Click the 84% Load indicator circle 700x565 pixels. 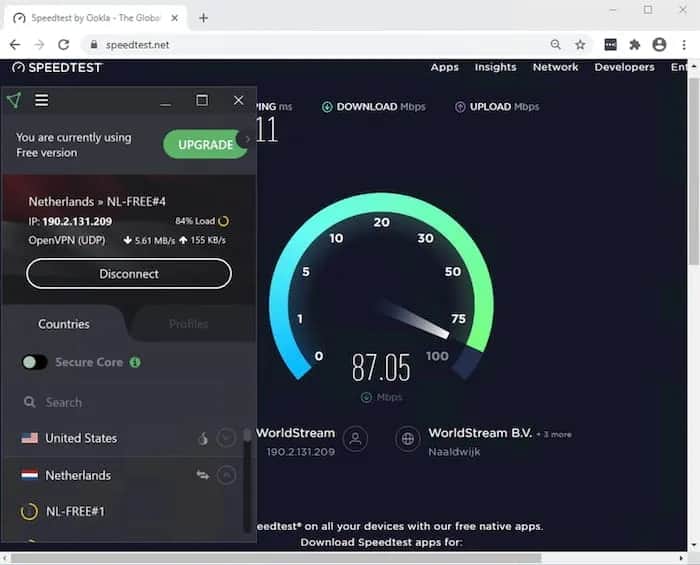point(224,221)
